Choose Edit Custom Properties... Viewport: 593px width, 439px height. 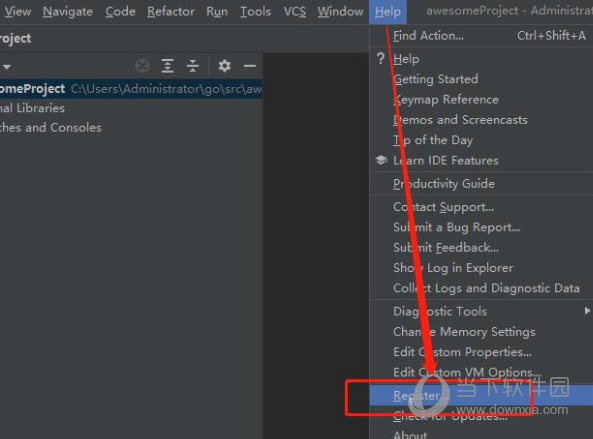coord(481,352)
